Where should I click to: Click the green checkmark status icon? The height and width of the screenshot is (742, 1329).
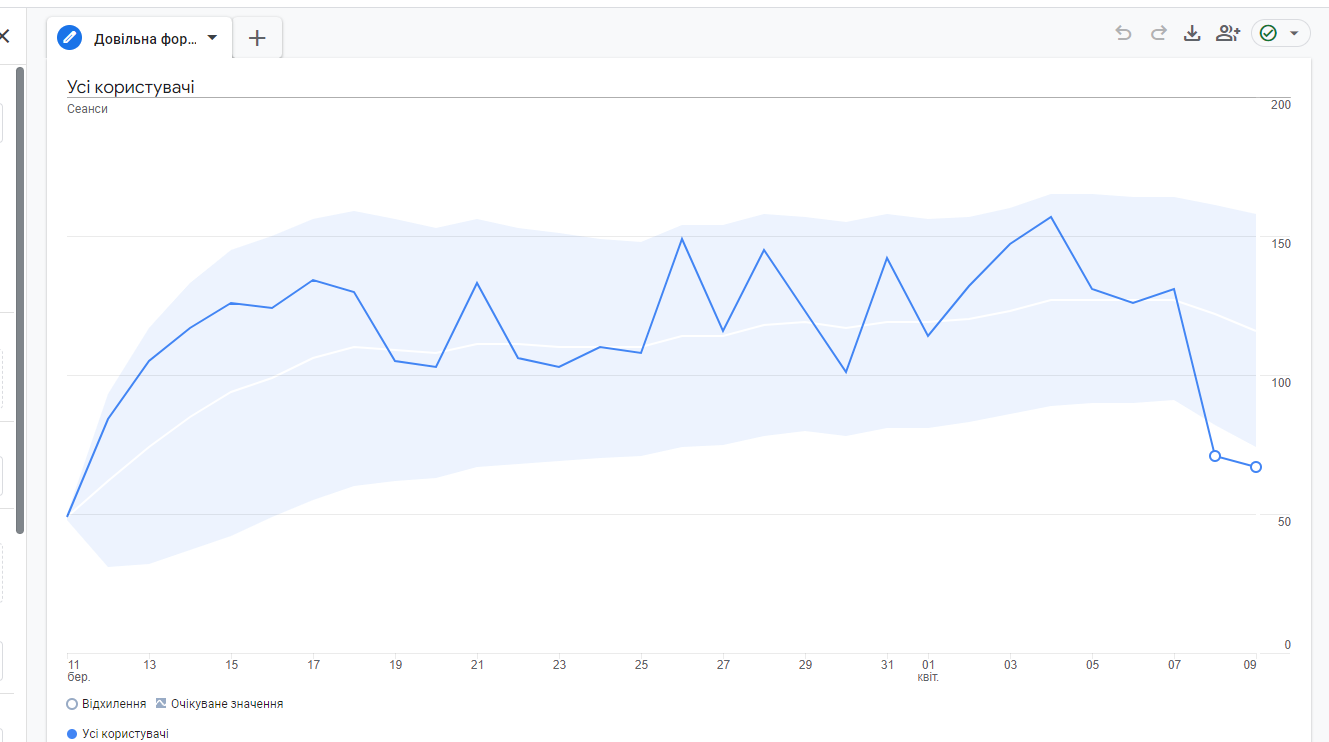pyautogui.click(x=1268, y=33)
